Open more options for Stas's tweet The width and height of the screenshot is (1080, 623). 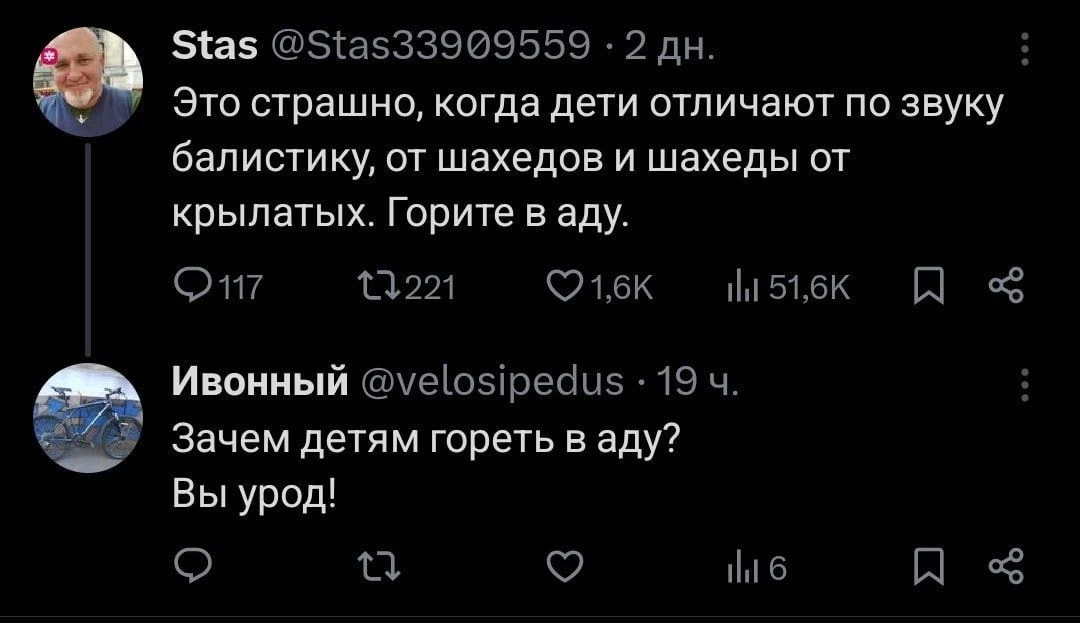[x=1024, y=52]
